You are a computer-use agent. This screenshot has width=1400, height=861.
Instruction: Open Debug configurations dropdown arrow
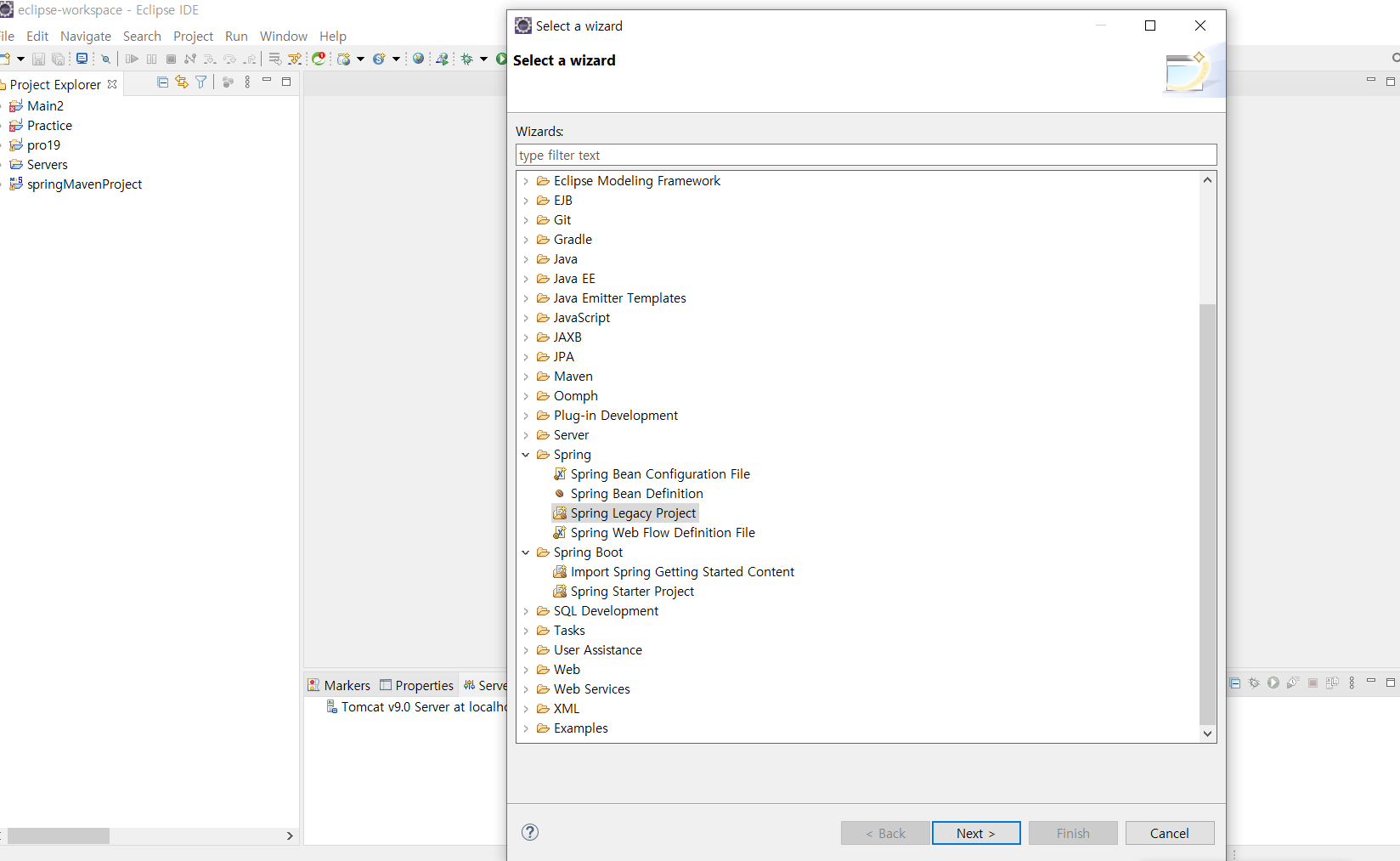[x=483, y=59]
